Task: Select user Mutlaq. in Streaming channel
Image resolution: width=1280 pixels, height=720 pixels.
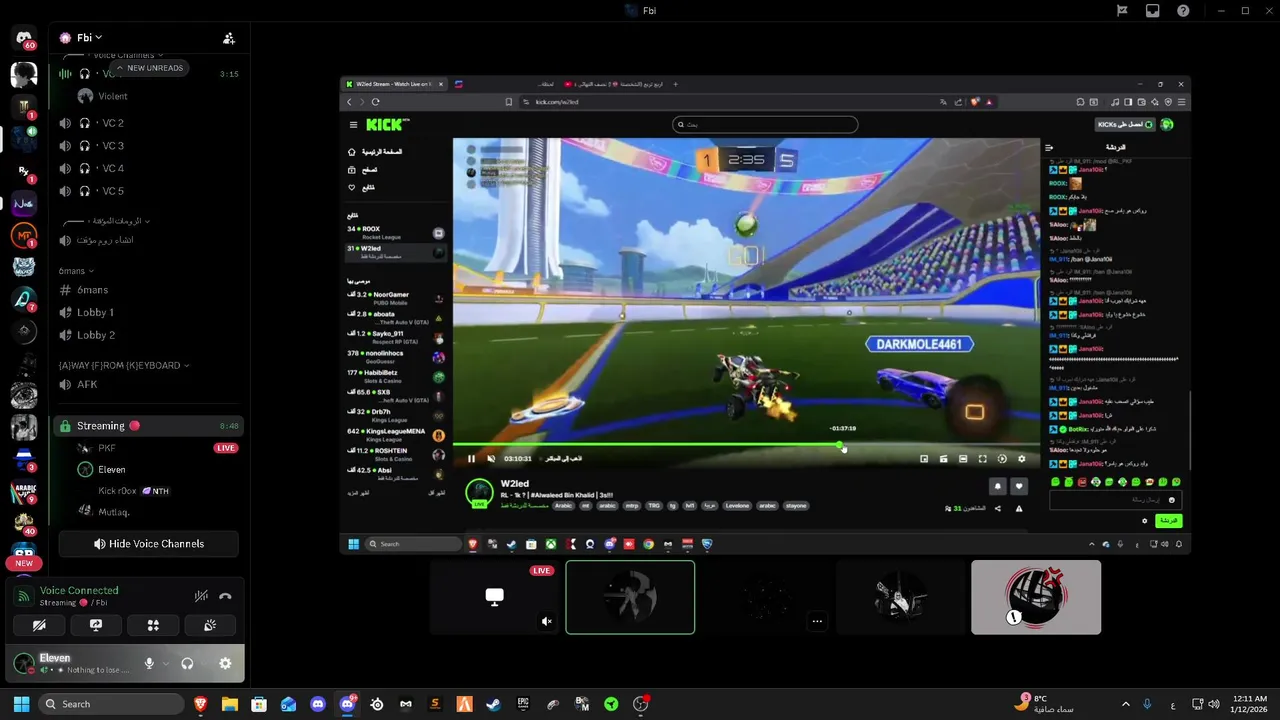Action: coord(114,512)
